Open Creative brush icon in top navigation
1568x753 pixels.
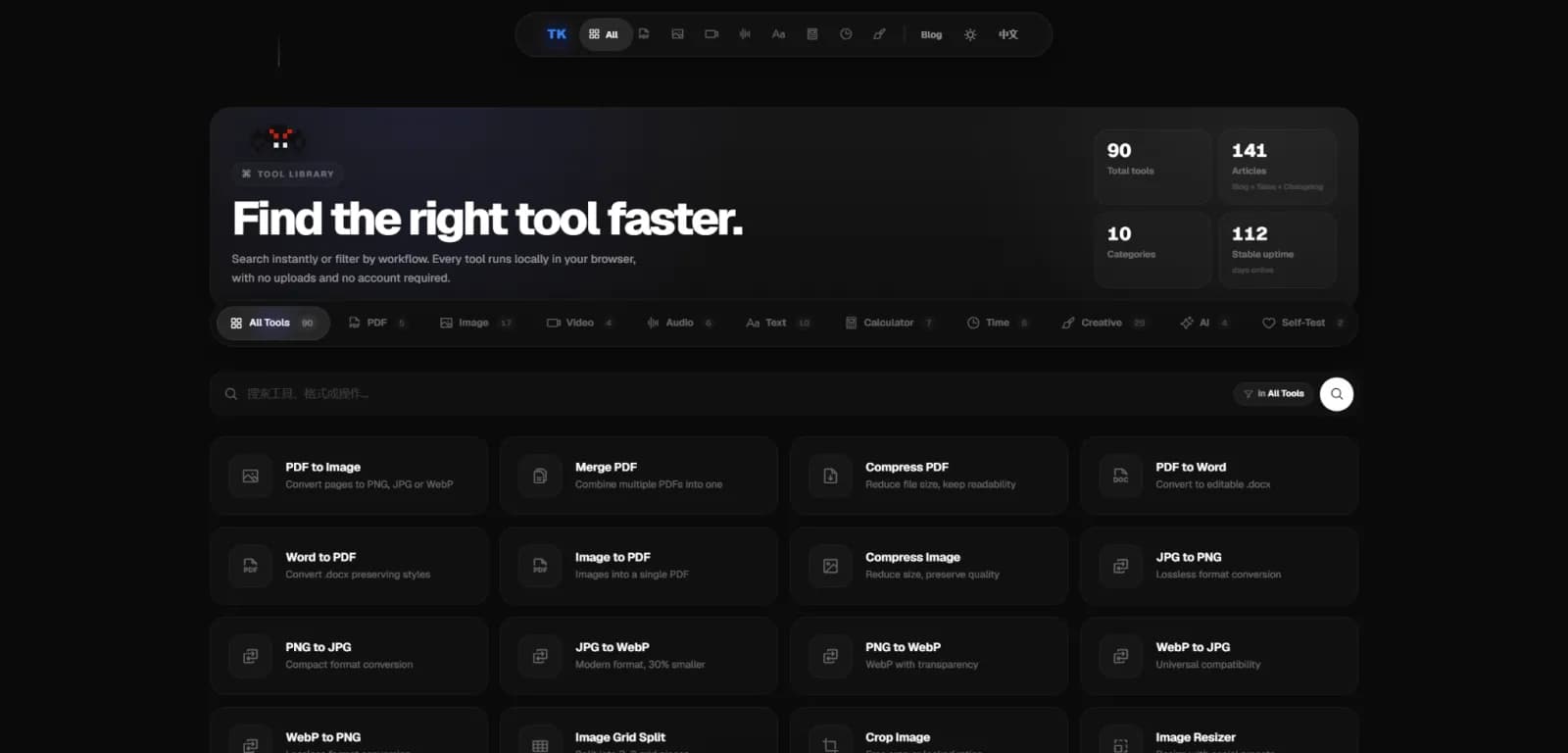tap(879, 34)
